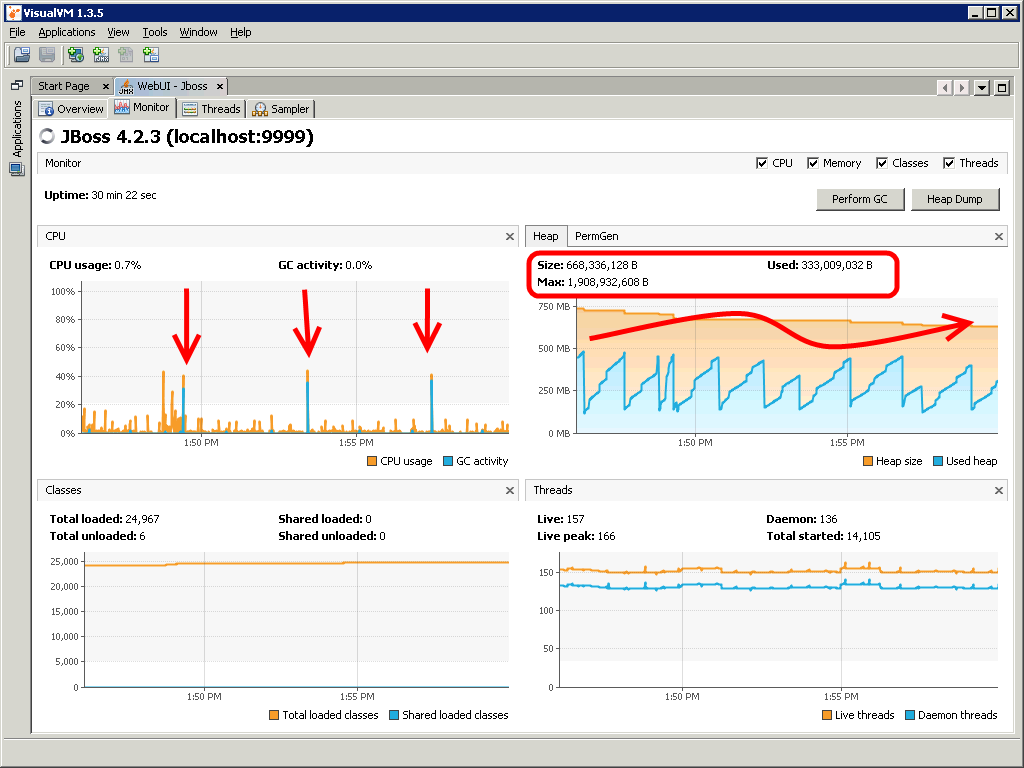Switch to the Sampler tab
The height and width of the screenshot is (768, 1024).
280,108
